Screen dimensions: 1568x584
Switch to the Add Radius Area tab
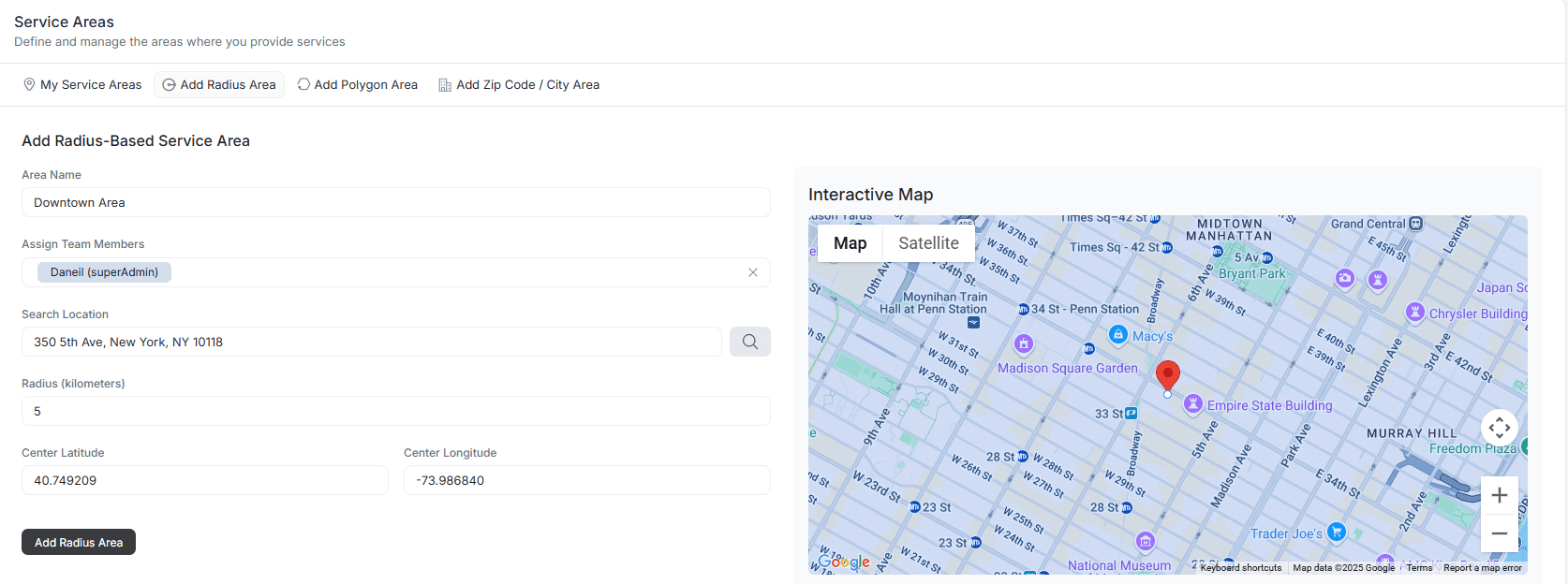[x=219, y=84]
